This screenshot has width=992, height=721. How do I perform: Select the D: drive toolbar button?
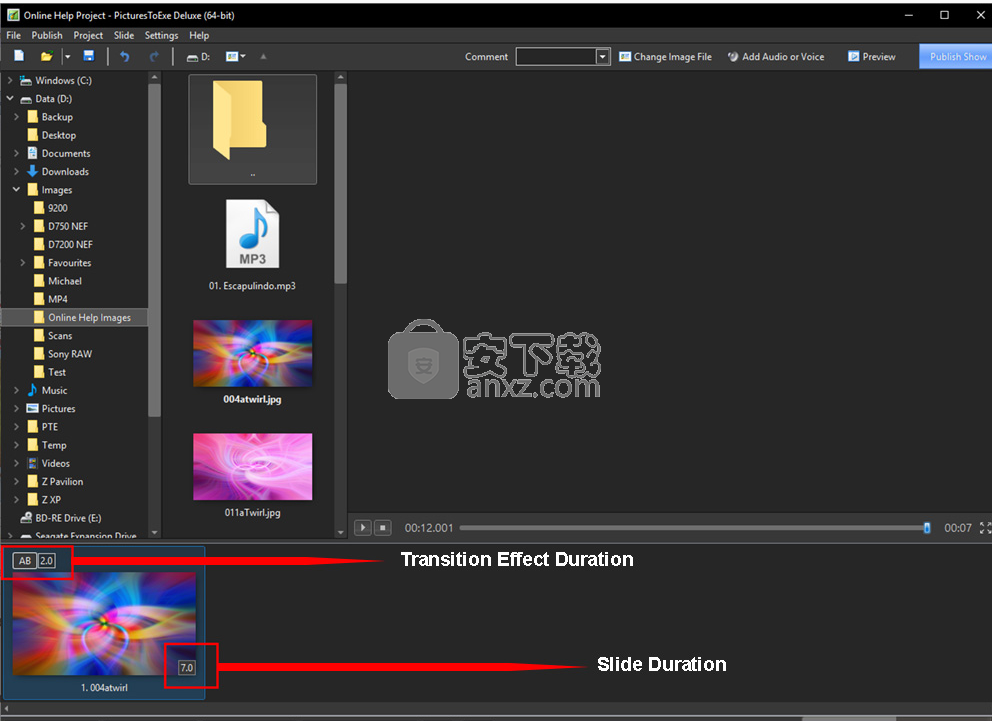[x=198, y=57]
